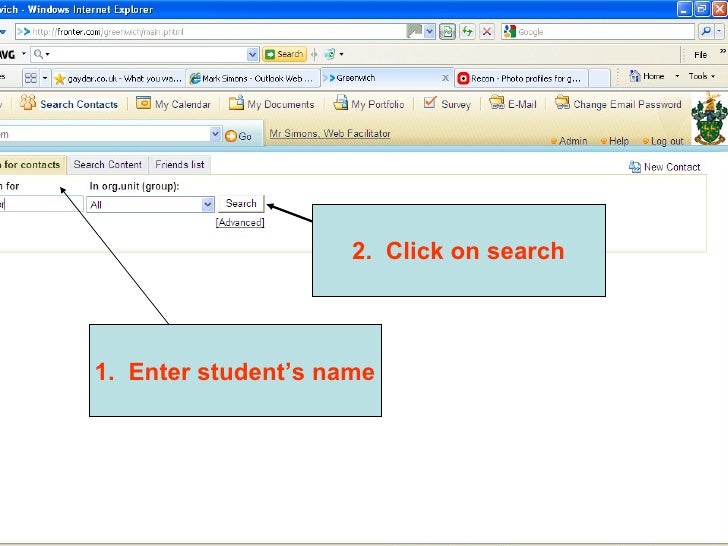The height and width of the screenshot is (546, 728).
Task: Click the New Contact icon
Action: click(635, 167)
